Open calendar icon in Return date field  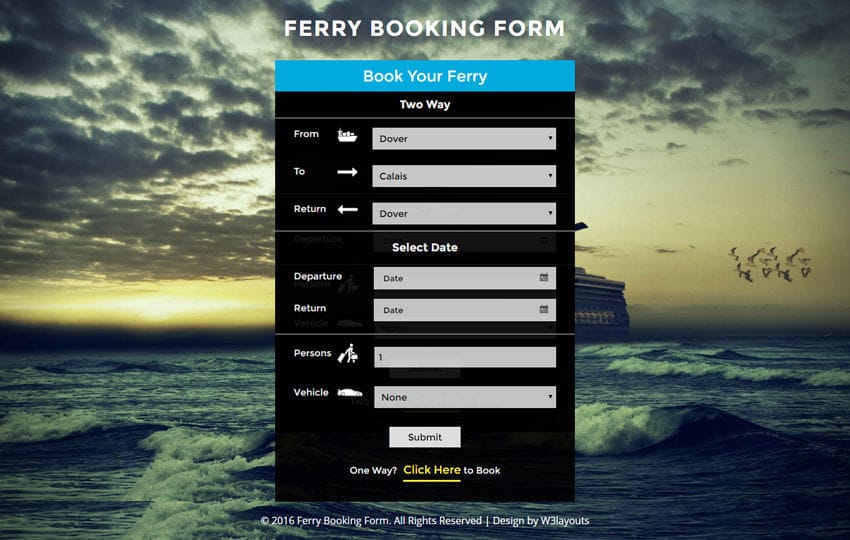[x=544, y=310]
